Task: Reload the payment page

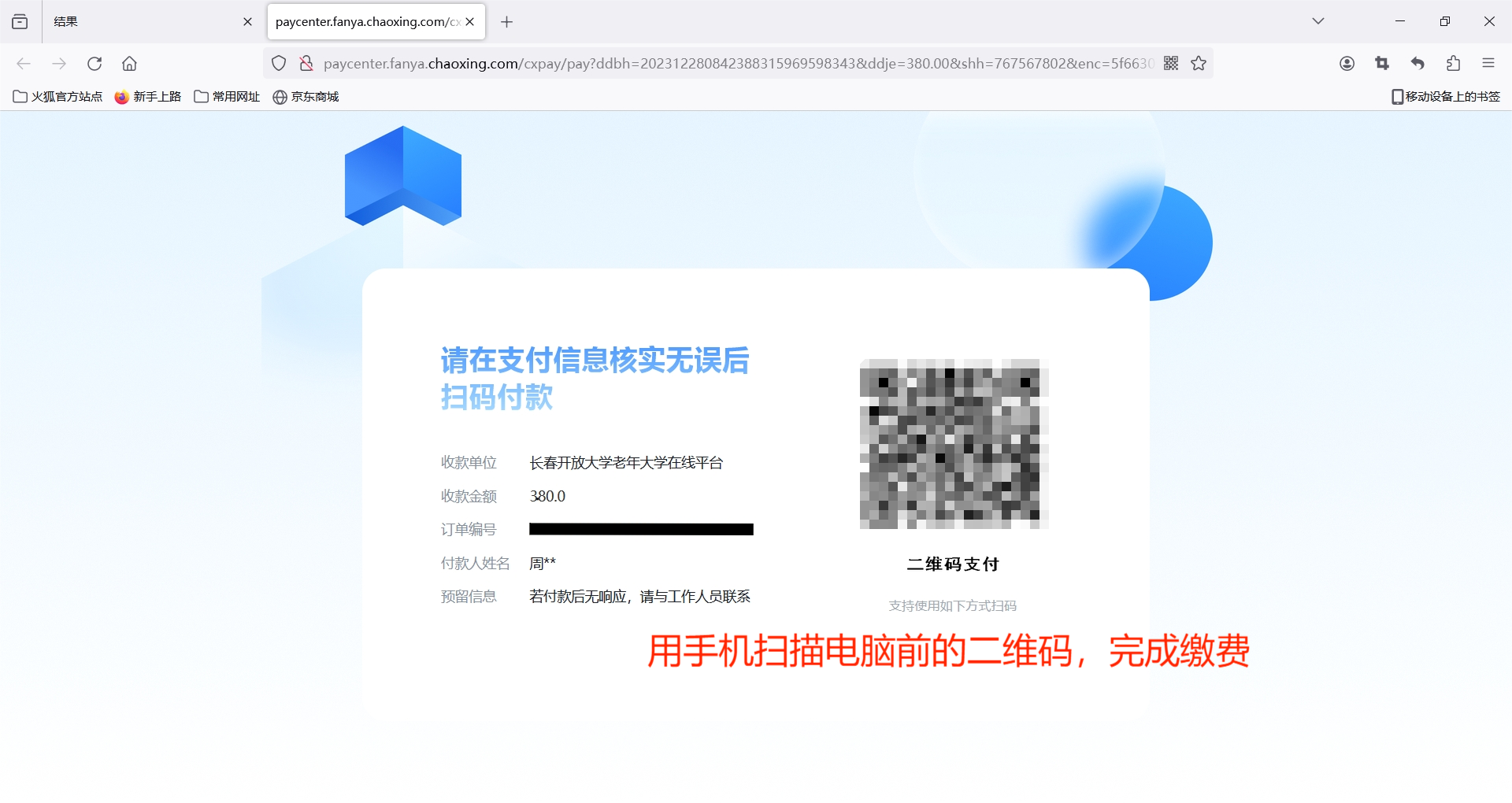Action: point(94,64)
